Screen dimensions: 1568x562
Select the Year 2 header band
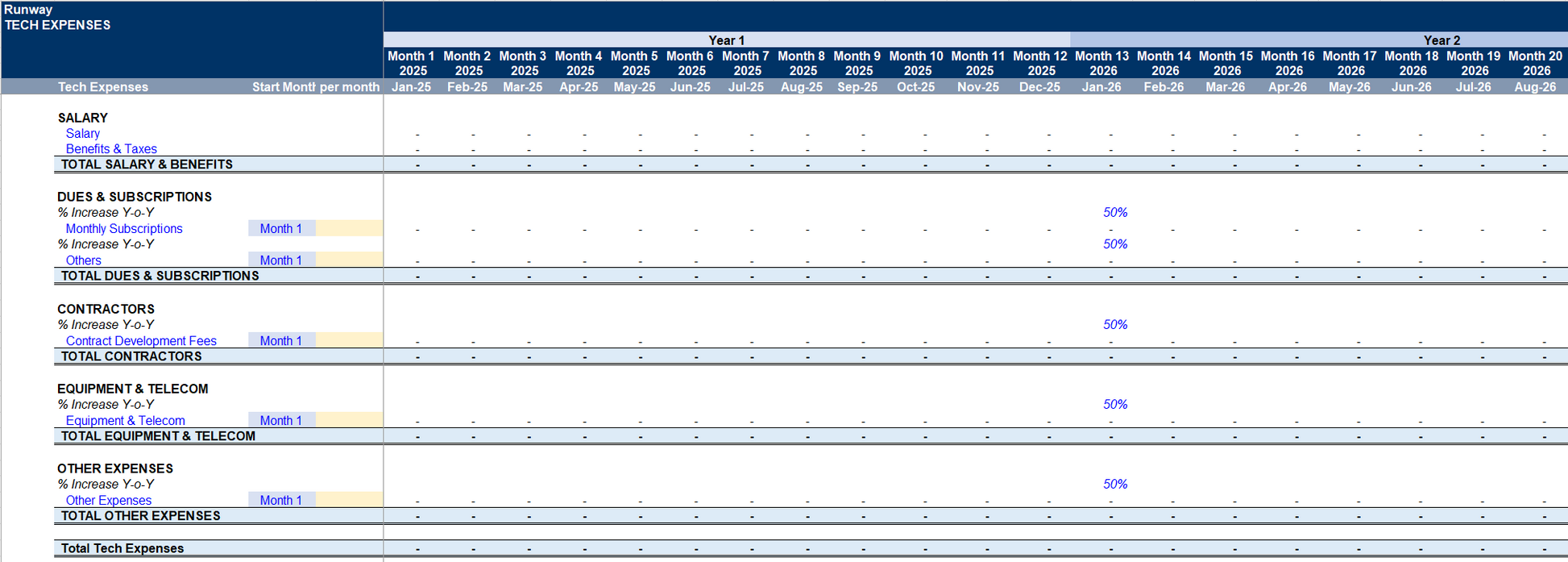pos(1441,40)
